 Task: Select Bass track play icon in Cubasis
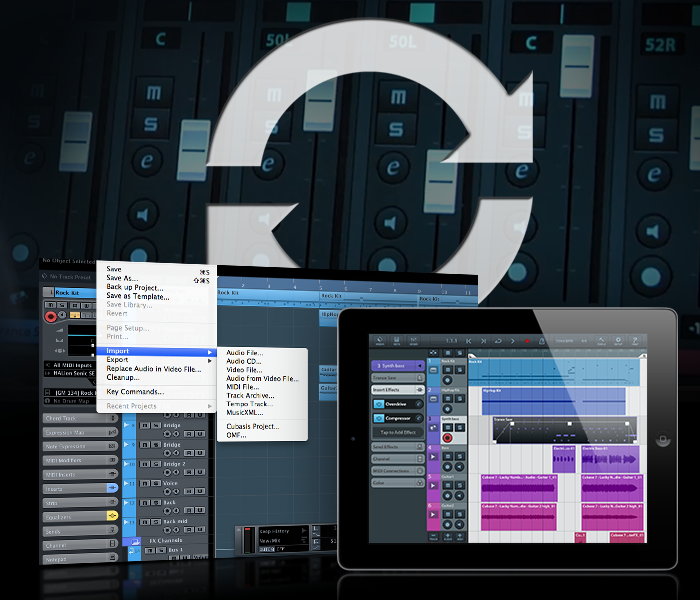(433, 457)
